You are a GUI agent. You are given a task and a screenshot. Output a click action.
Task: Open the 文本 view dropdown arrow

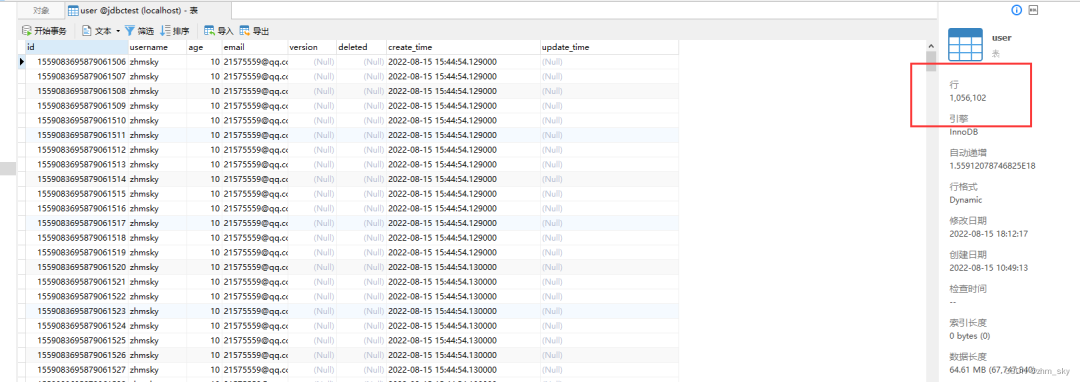click(118, 31)
